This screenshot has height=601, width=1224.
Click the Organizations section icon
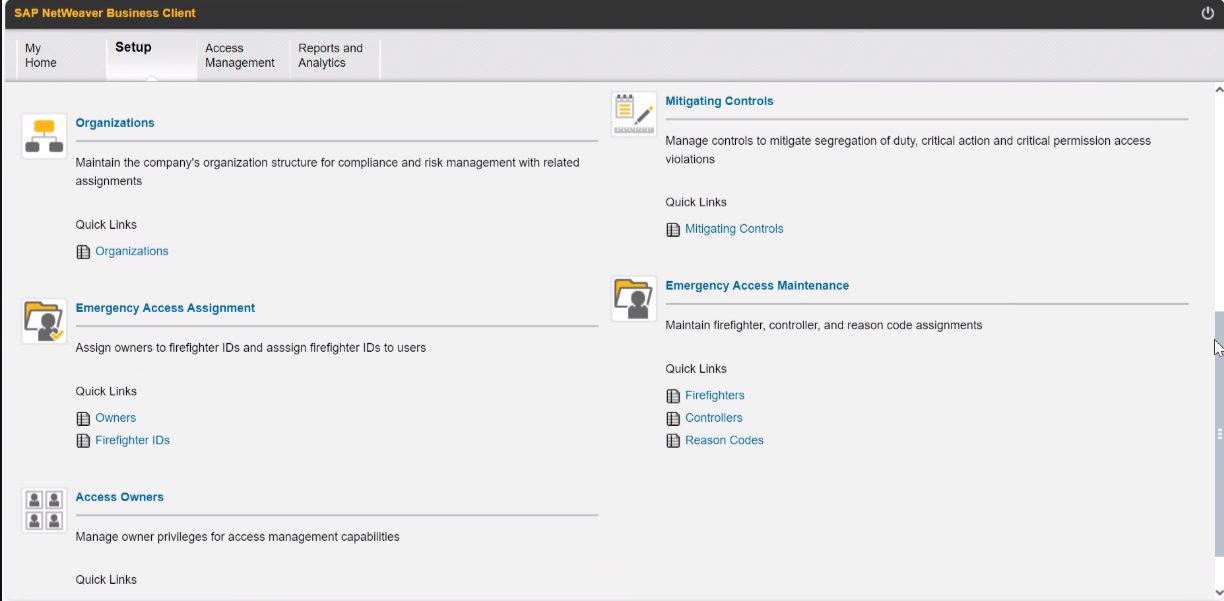point(44,136)
